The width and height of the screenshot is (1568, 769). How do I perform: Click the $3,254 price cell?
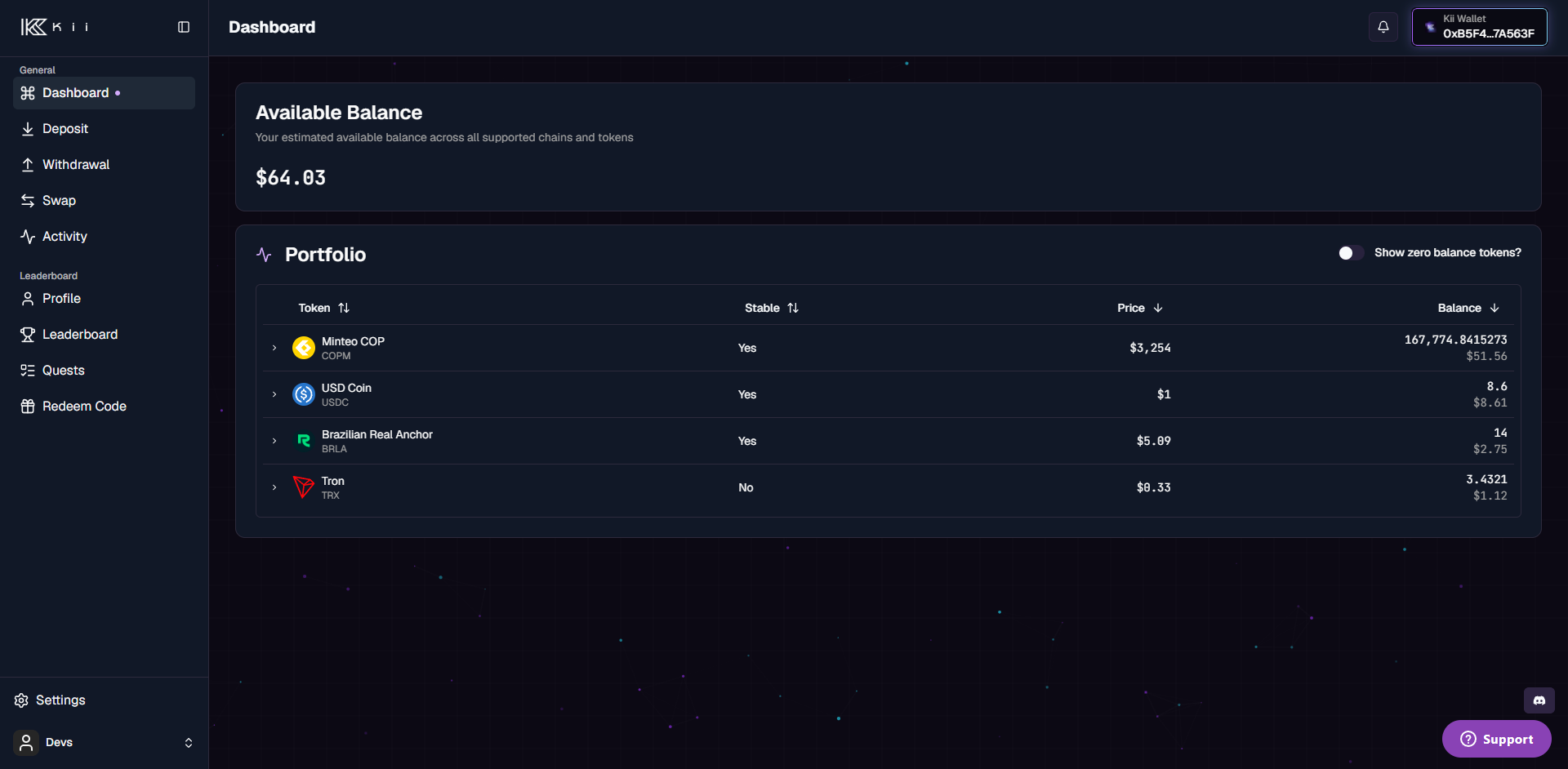(x=1150, y=348)
